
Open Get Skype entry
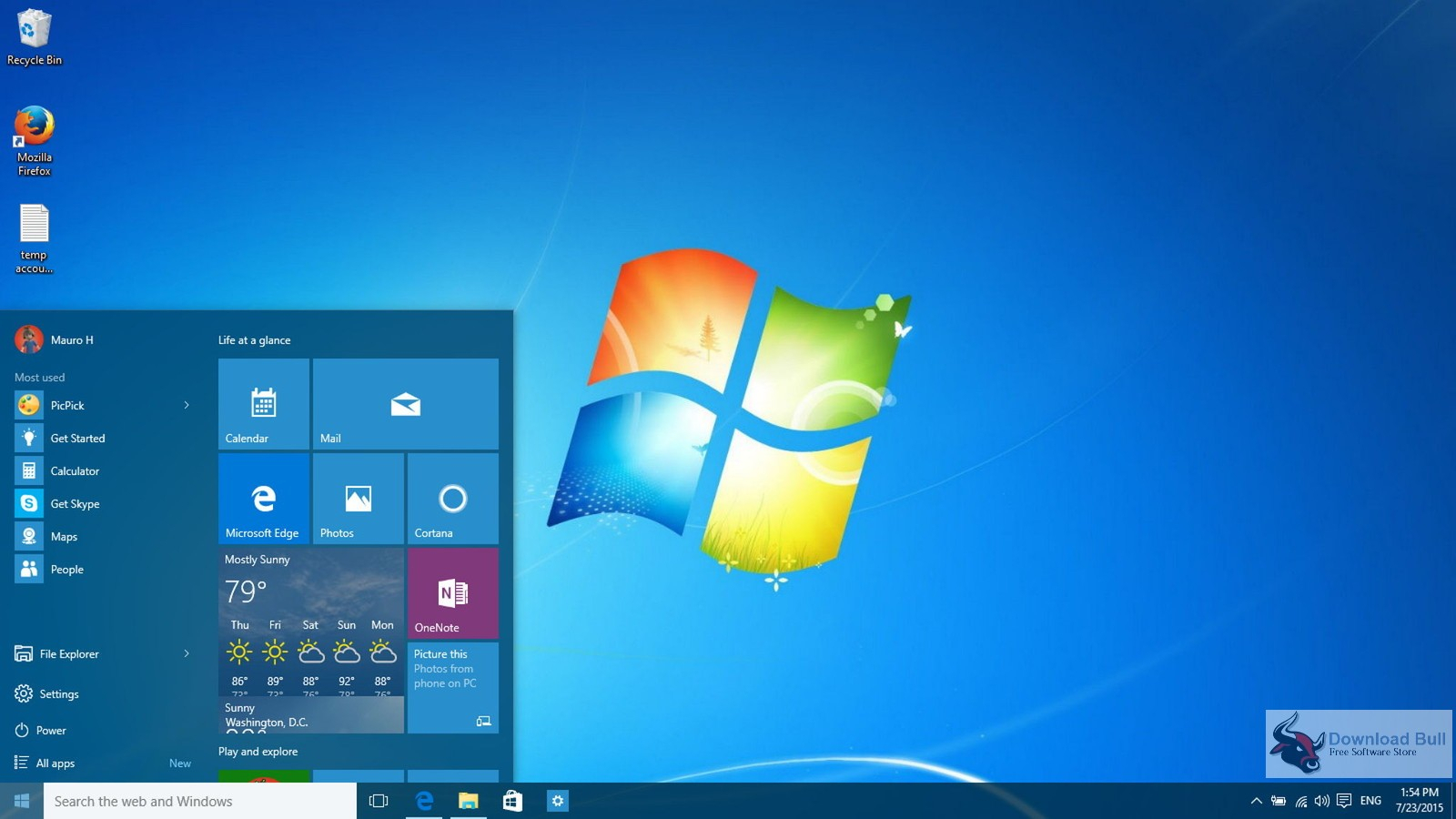[104, 504]
